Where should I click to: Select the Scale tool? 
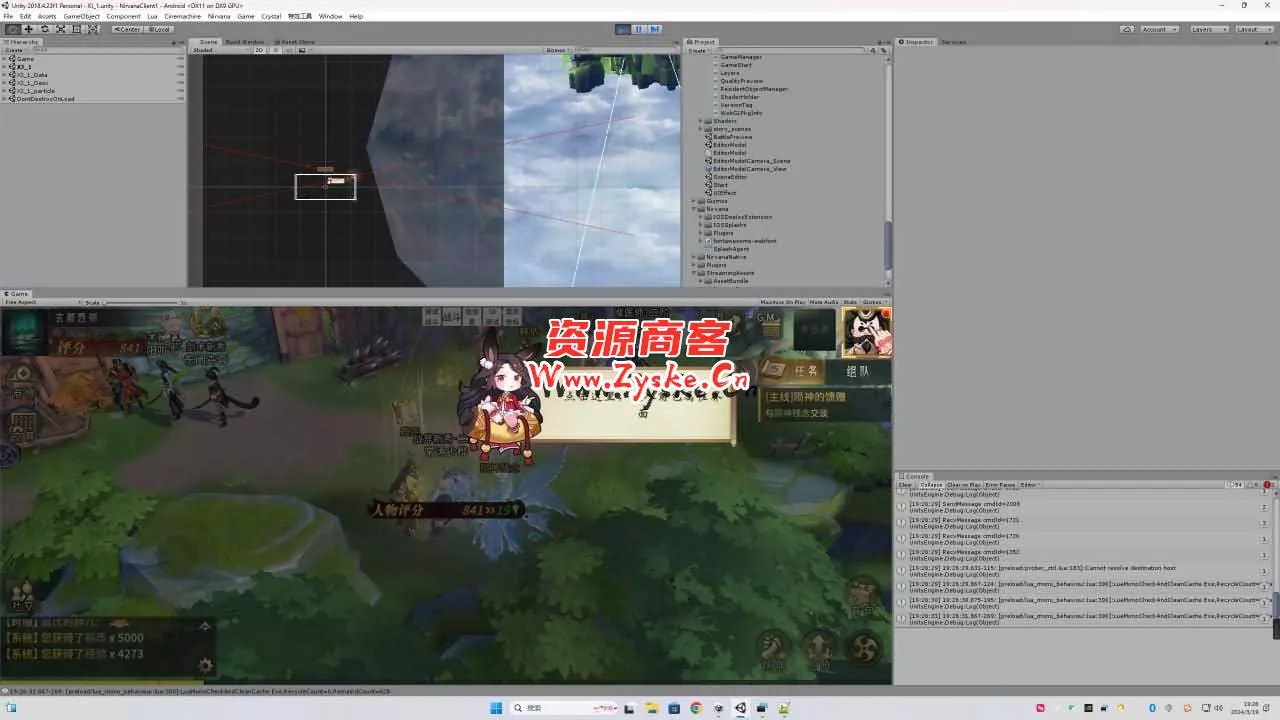pyautogui.click(x=61, y=29)
